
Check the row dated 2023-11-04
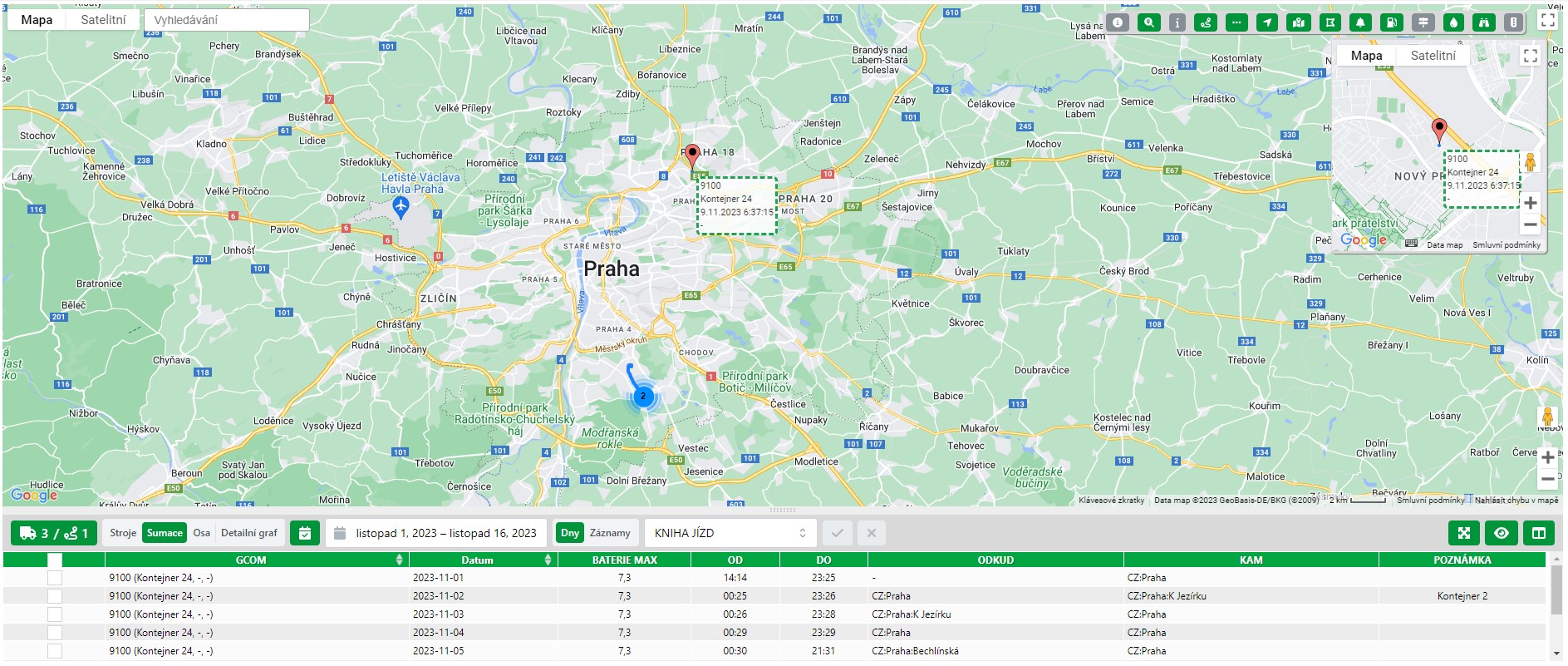point(55,633)
